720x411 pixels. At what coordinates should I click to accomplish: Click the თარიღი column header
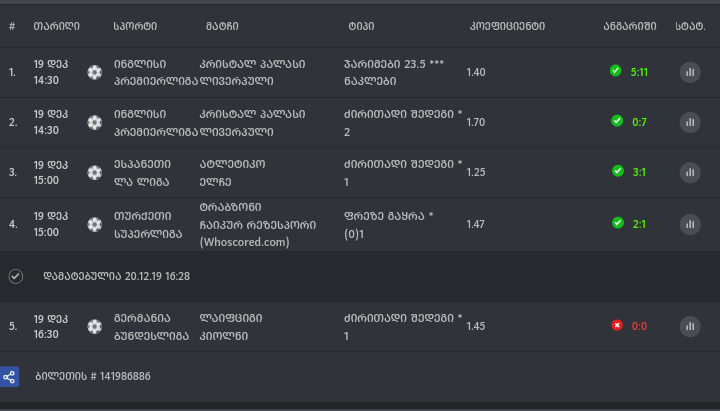click(x=56, y=25)
